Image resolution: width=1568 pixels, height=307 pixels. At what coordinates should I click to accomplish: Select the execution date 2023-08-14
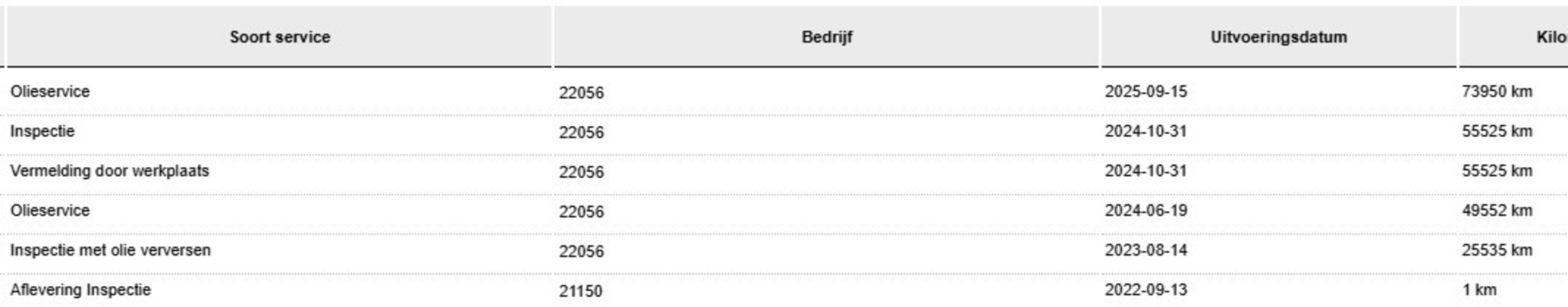(1146, 250)
